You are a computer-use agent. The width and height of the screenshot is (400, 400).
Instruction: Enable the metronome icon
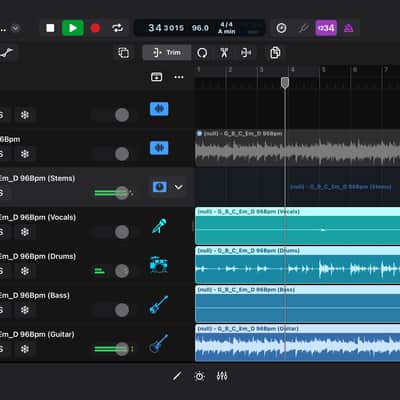click(x=349, y=28)
